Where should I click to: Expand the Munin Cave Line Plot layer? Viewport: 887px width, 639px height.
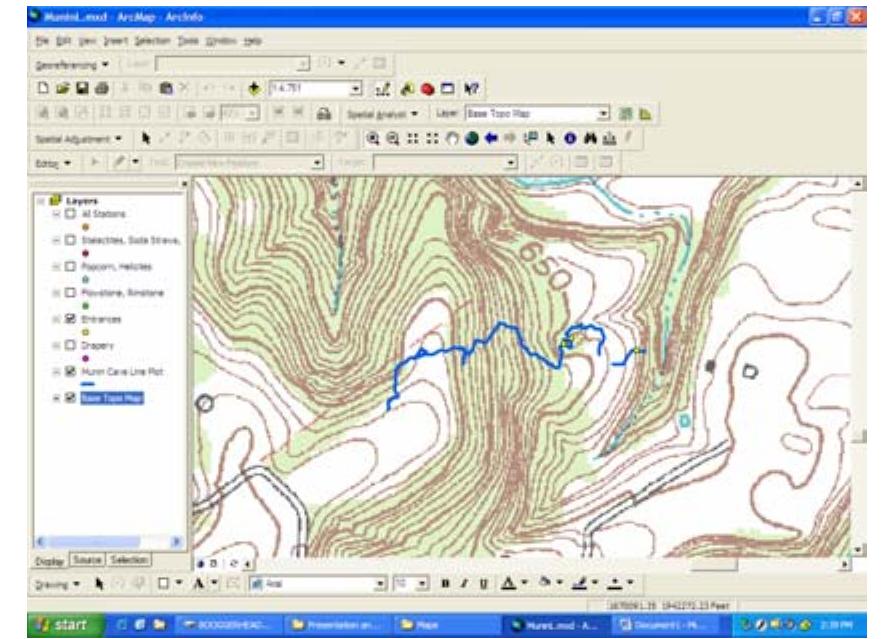click(x=56, y=371)
